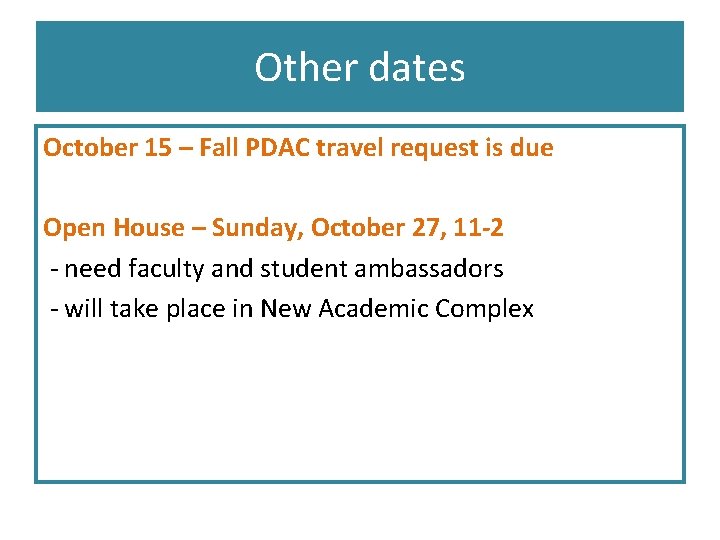Select the "Open House" heading text
The height and width of the screenshot is (540, 720).
point(99,228)
